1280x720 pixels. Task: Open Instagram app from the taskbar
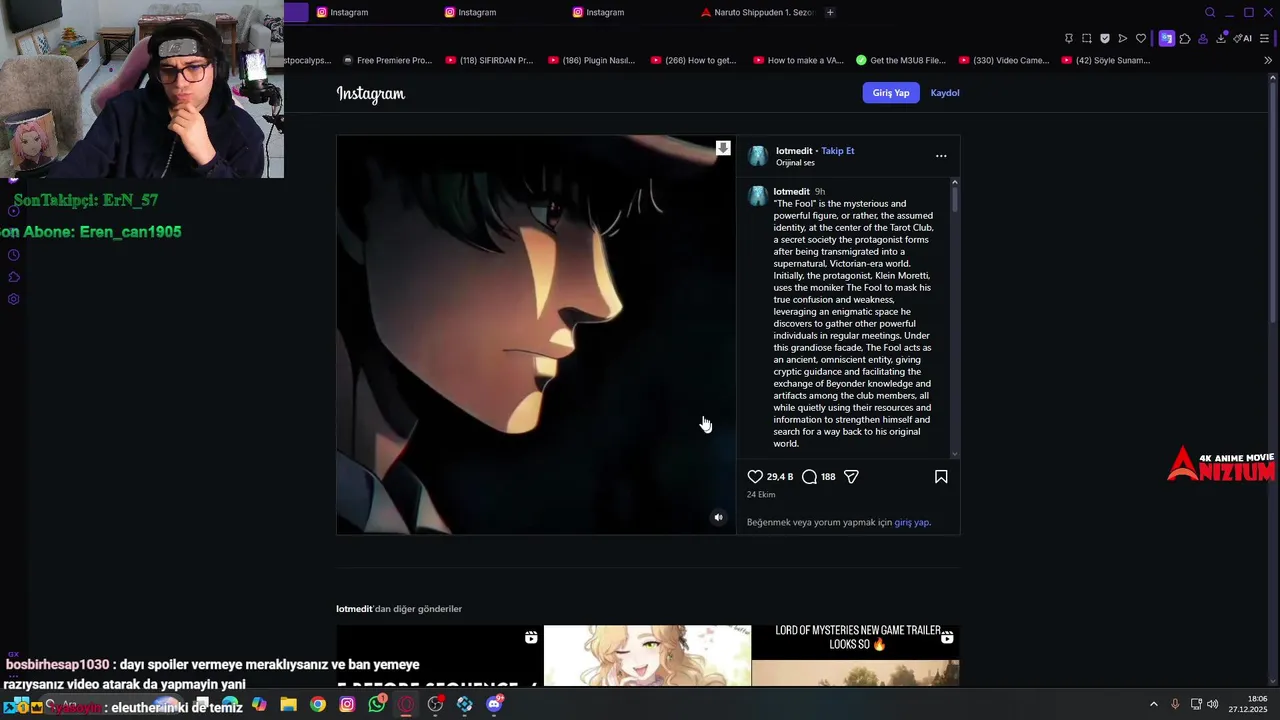[347, 704]
